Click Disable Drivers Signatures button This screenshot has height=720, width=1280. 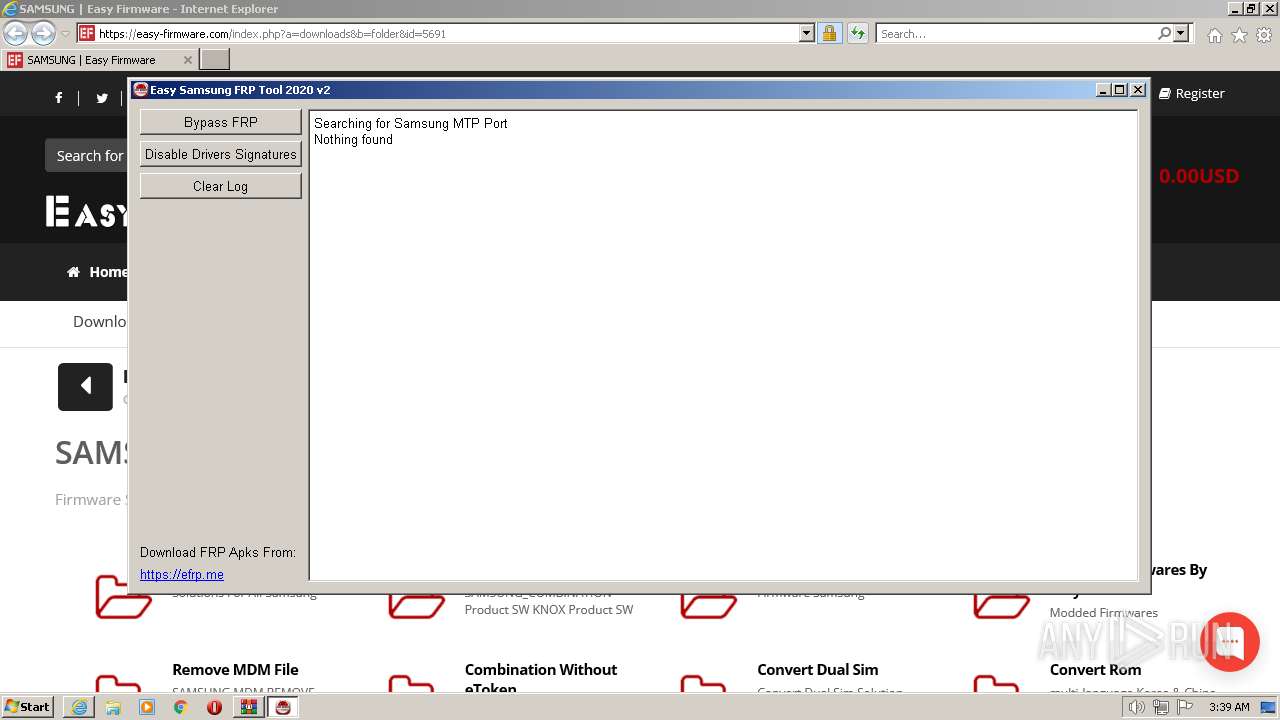(221, 154)
